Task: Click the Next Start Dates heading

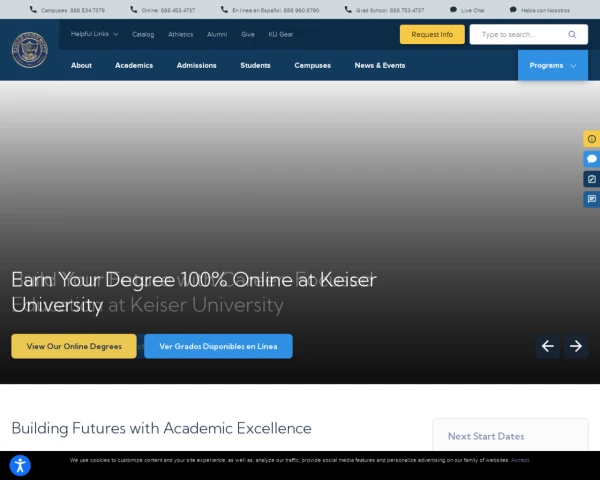Action: click(486, 436)
